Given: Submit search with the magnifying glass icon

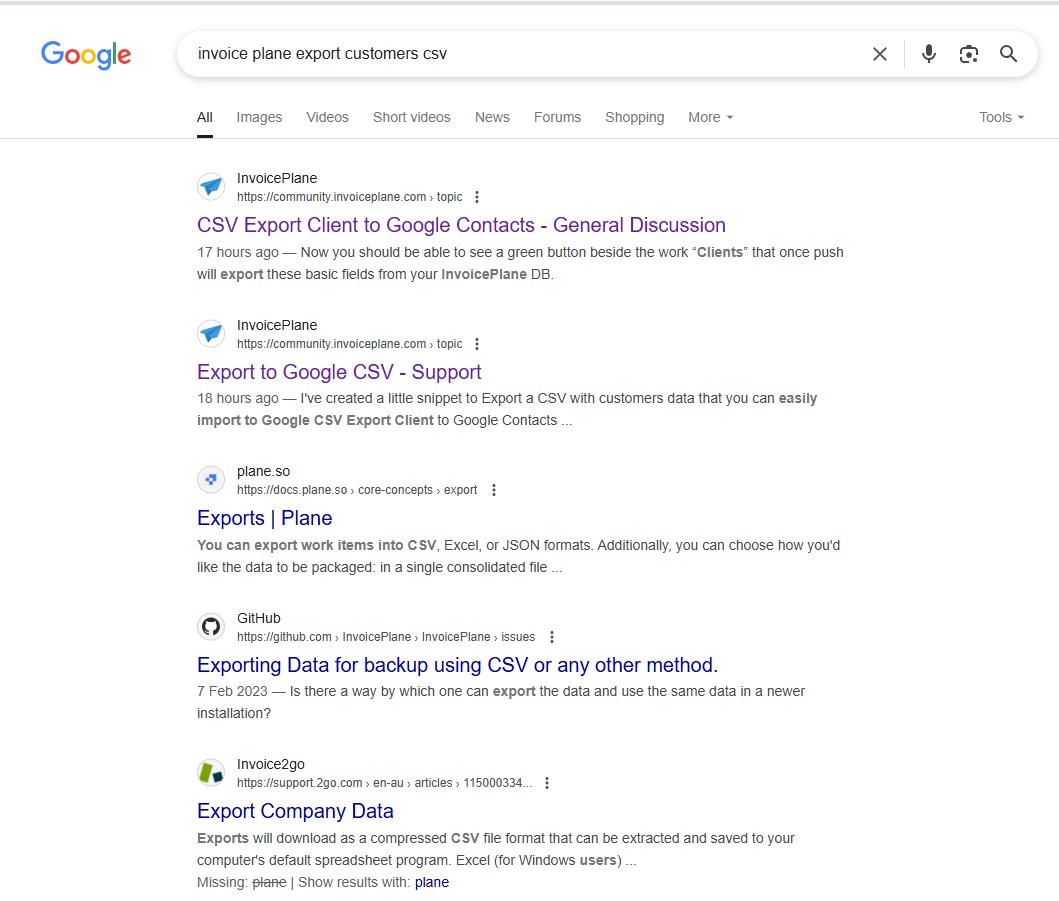Looking at the screenshot, I should coord(1008,54).
